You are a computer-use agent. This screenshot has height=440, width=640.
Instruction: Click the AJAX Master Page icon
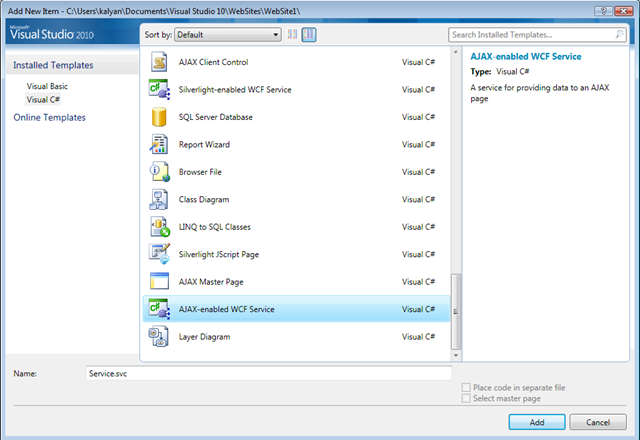point(159,282)
